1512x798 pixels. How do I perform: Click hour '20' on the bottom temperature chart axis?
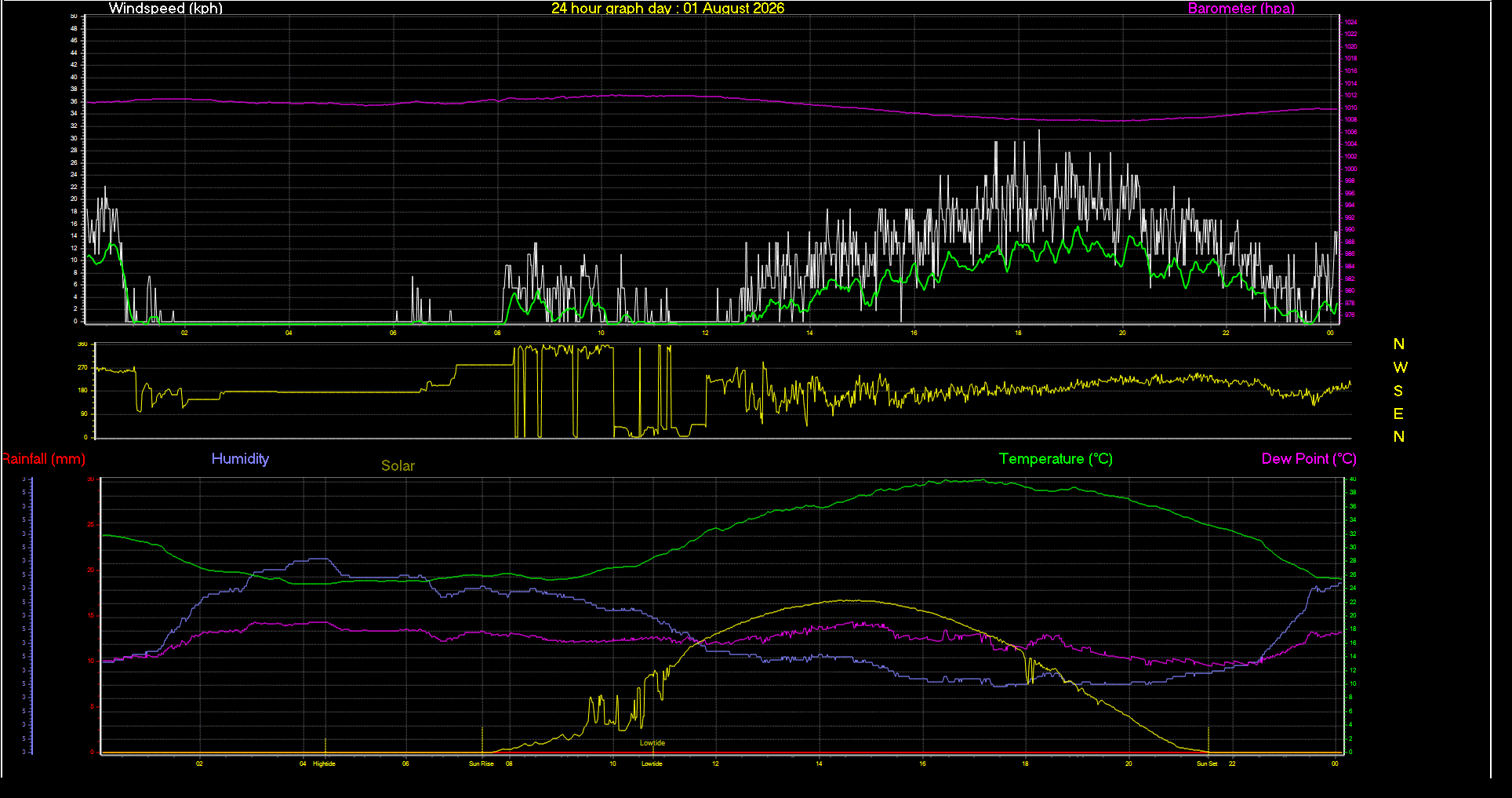coord(1129,763)
